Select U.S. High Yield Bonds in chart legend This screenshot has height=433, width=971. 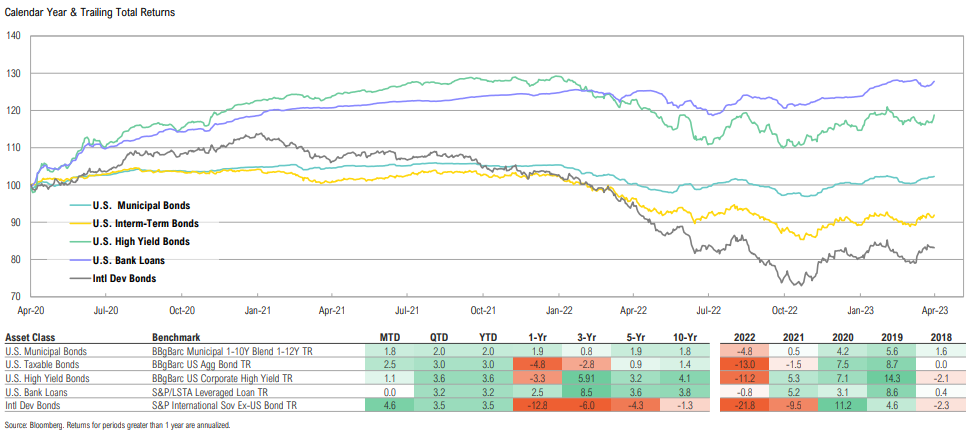[x=141, y=242]
